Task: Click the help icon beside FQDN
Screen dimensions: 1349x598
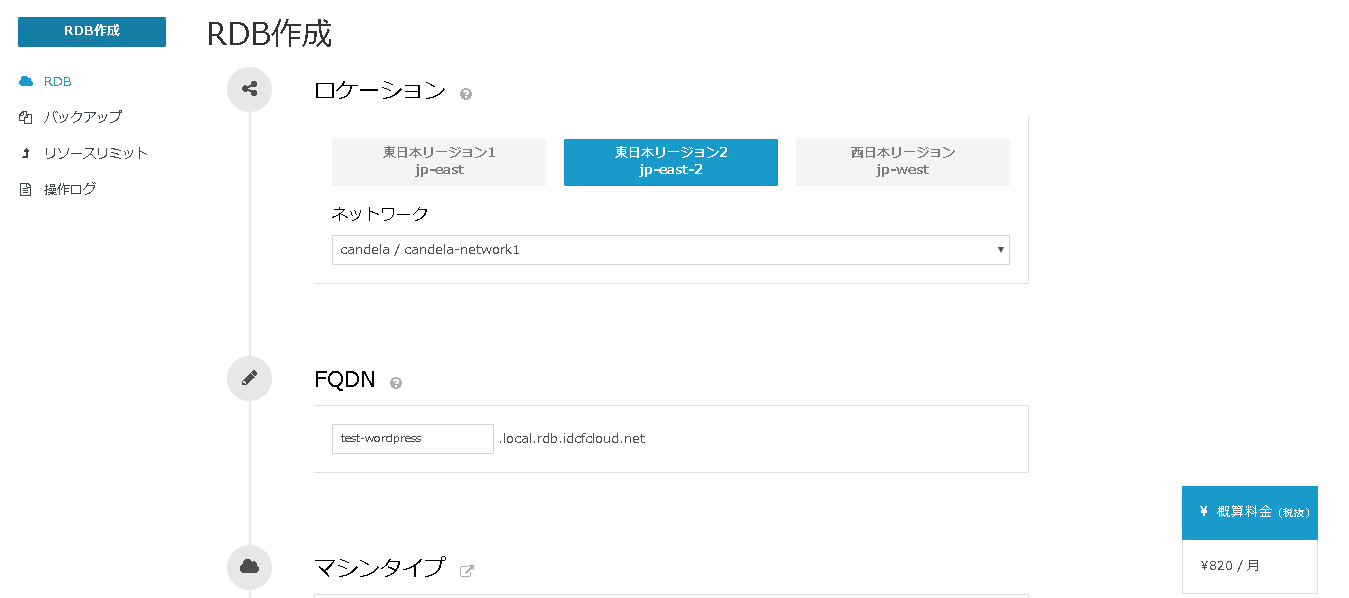Action: click(396, 383)
